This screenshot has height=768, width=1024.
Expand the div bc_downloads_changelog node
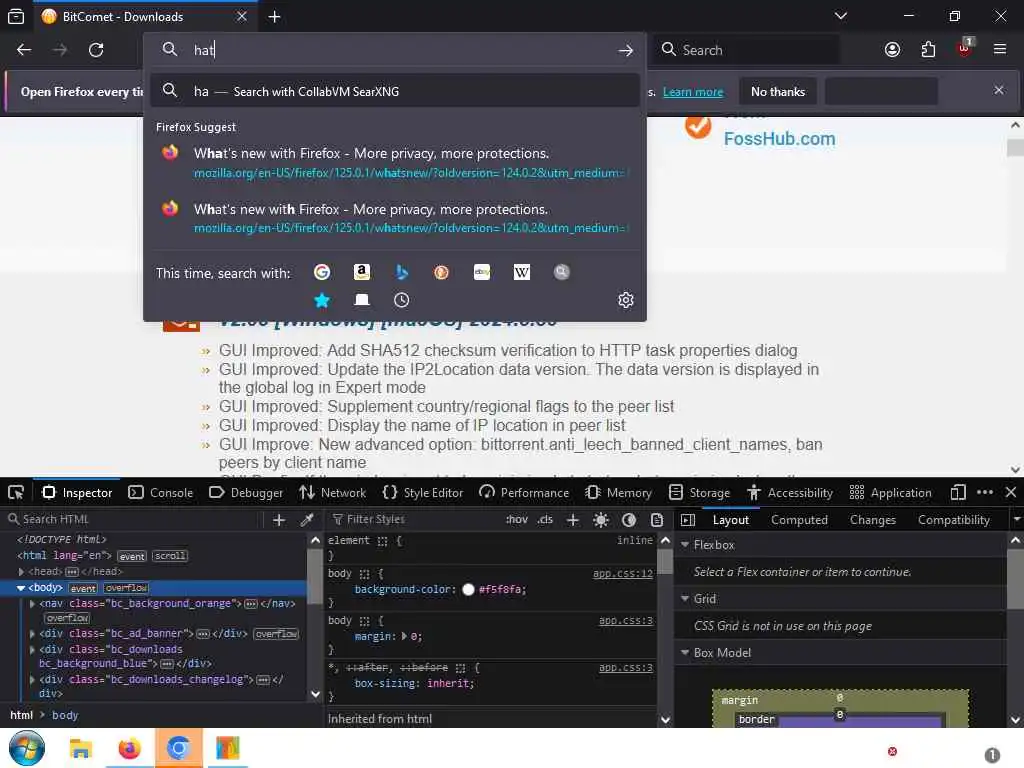point(32,680)
